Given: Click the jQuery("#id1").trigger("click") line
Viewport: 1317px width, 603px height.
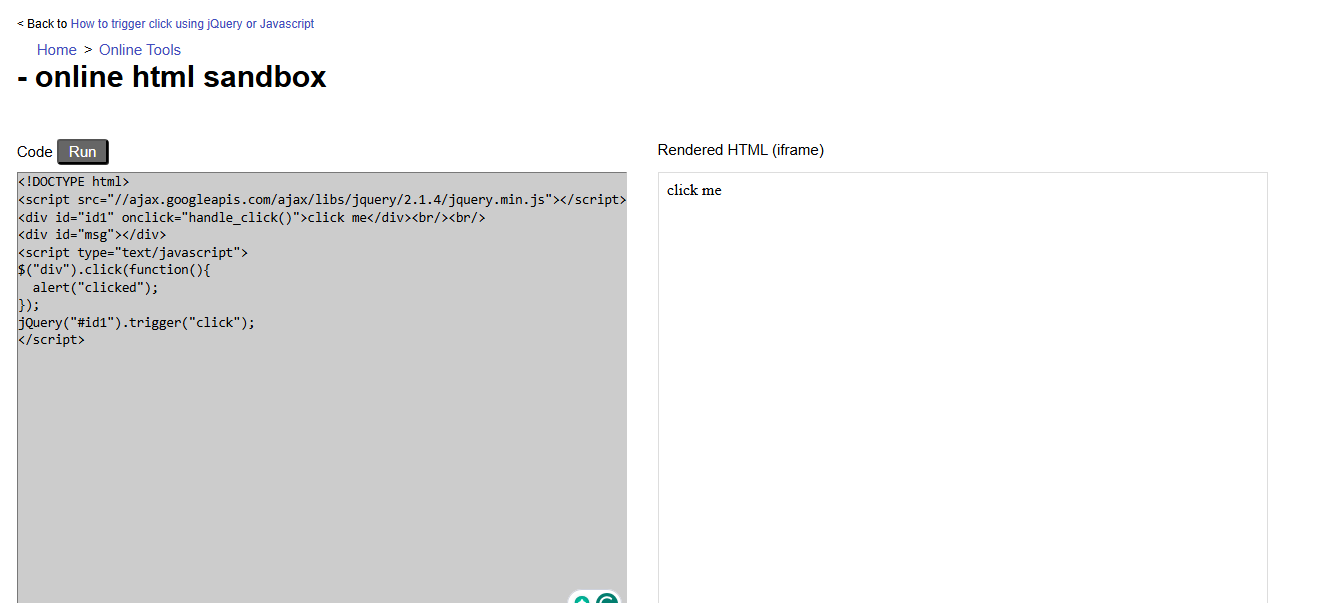Looking at the screenshot, I should (137, 322).
